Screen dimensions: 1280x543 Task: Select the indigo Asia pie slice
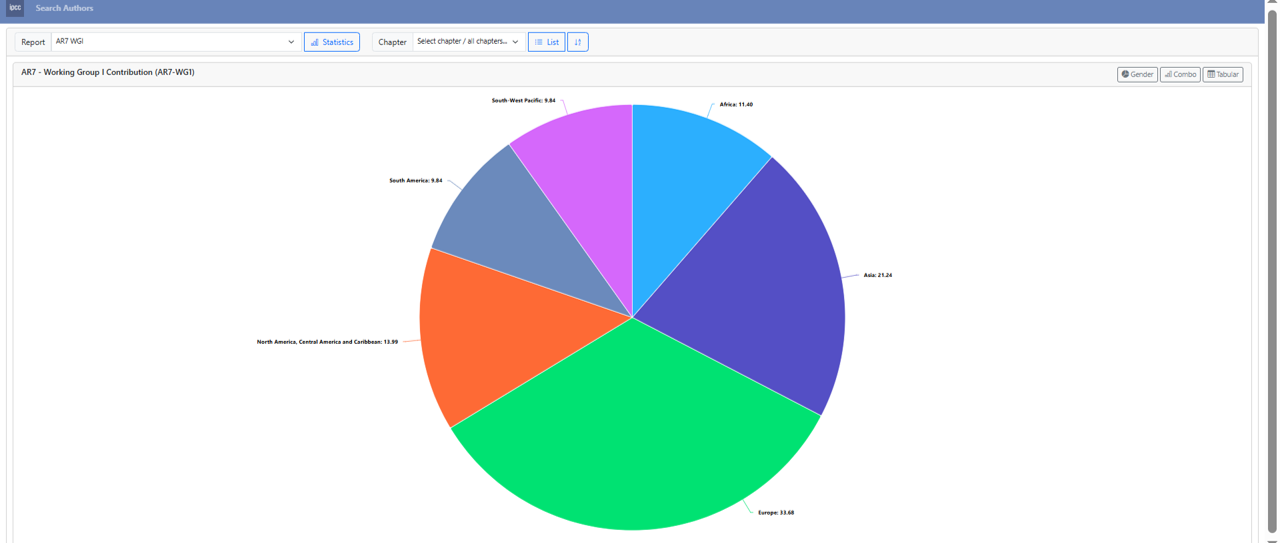[x=760, y=290]
